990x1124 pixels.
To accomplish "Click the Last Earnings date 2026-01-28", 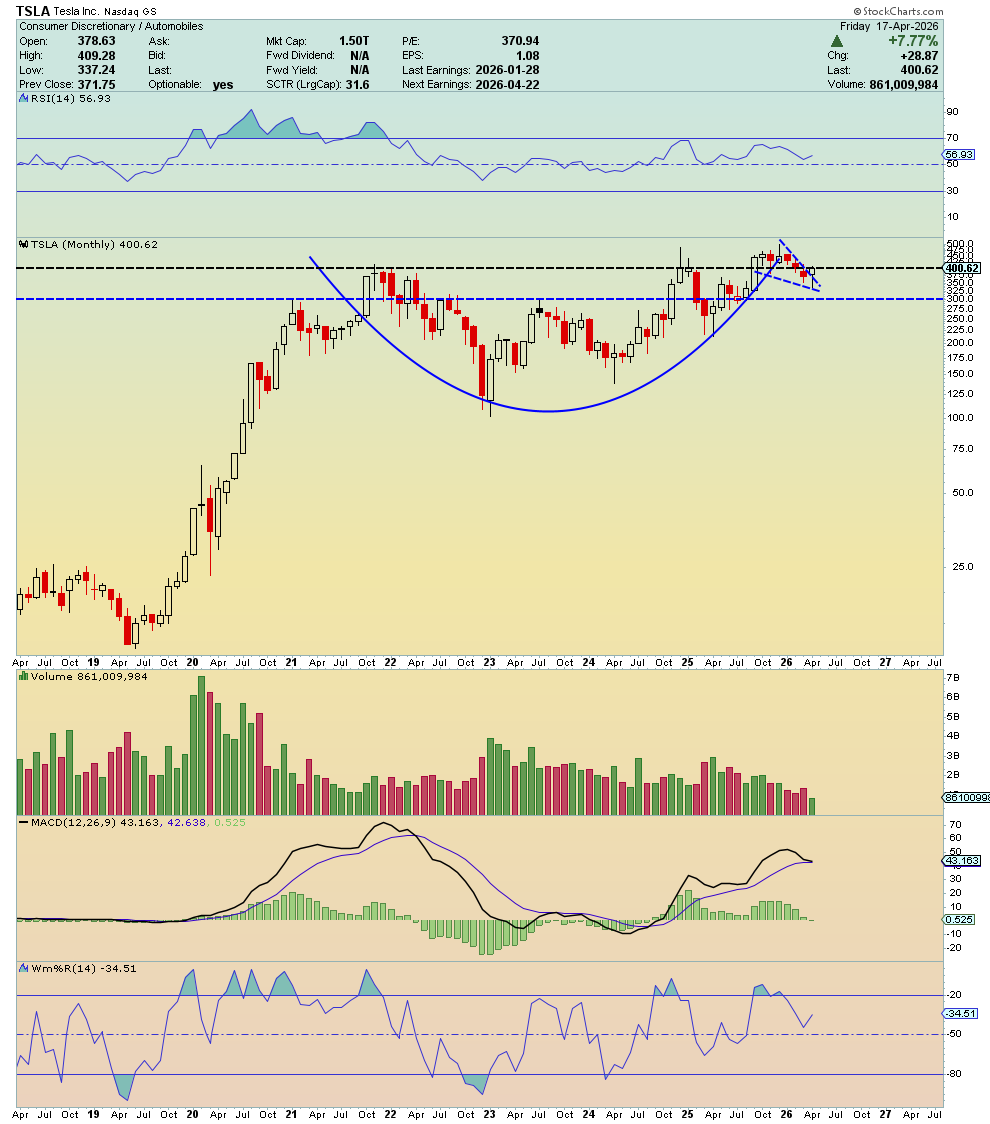I will [x=507, y=70].
